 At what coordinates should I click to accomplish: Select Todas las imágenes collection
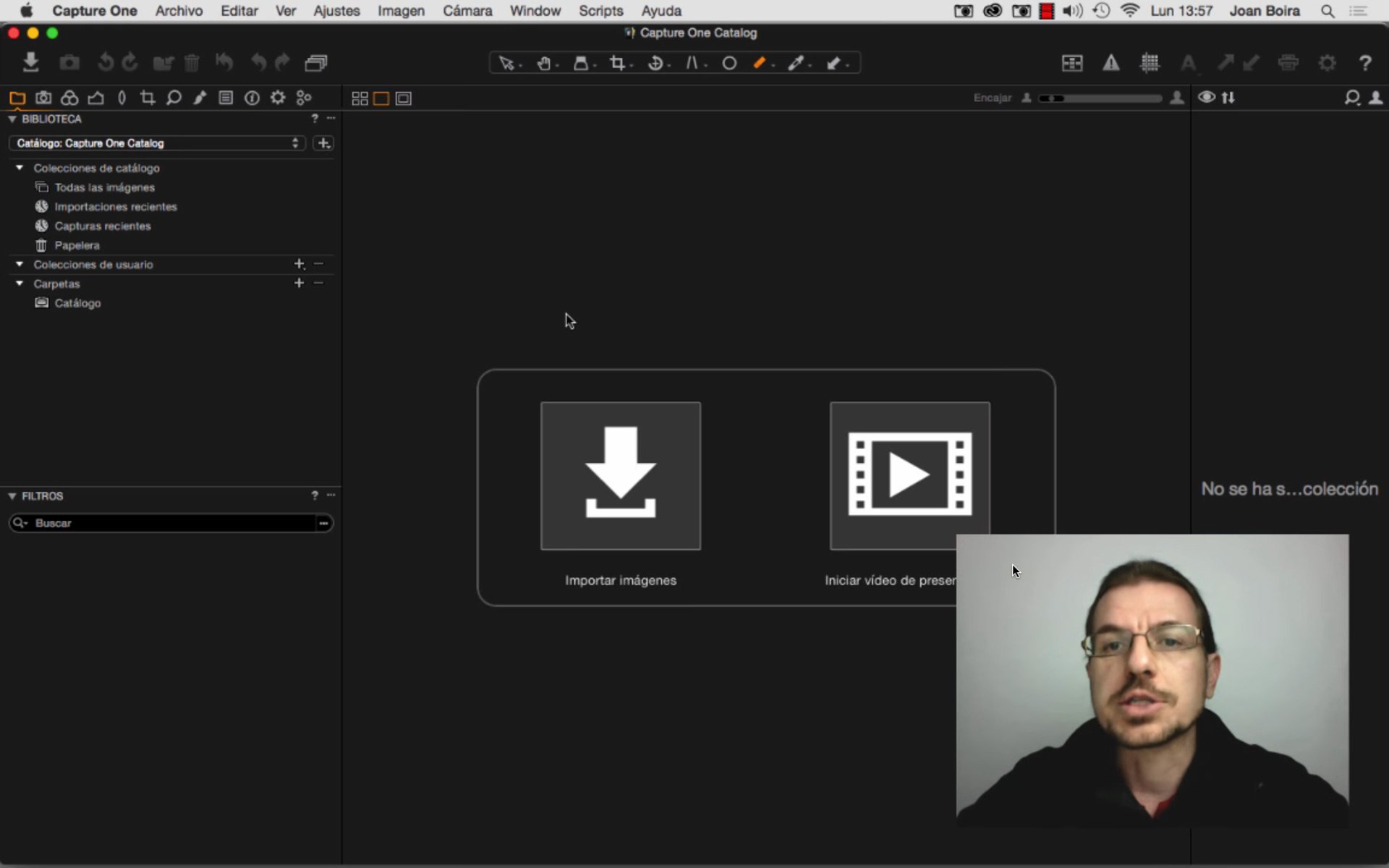coord(105,187)
